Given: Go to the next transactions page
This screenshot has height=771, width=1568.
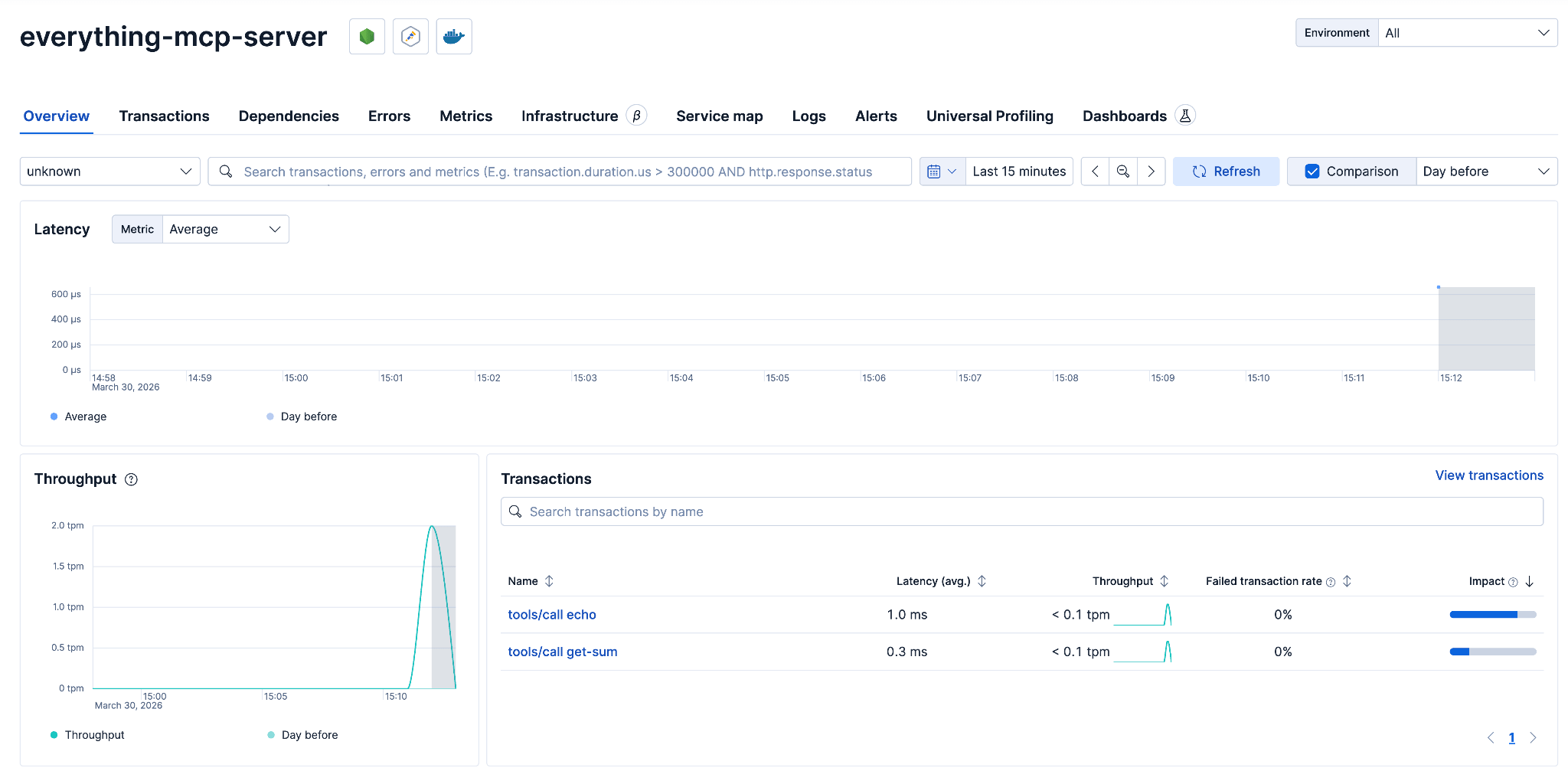Looking at the screenshot, I should (x=1533, y=738).
